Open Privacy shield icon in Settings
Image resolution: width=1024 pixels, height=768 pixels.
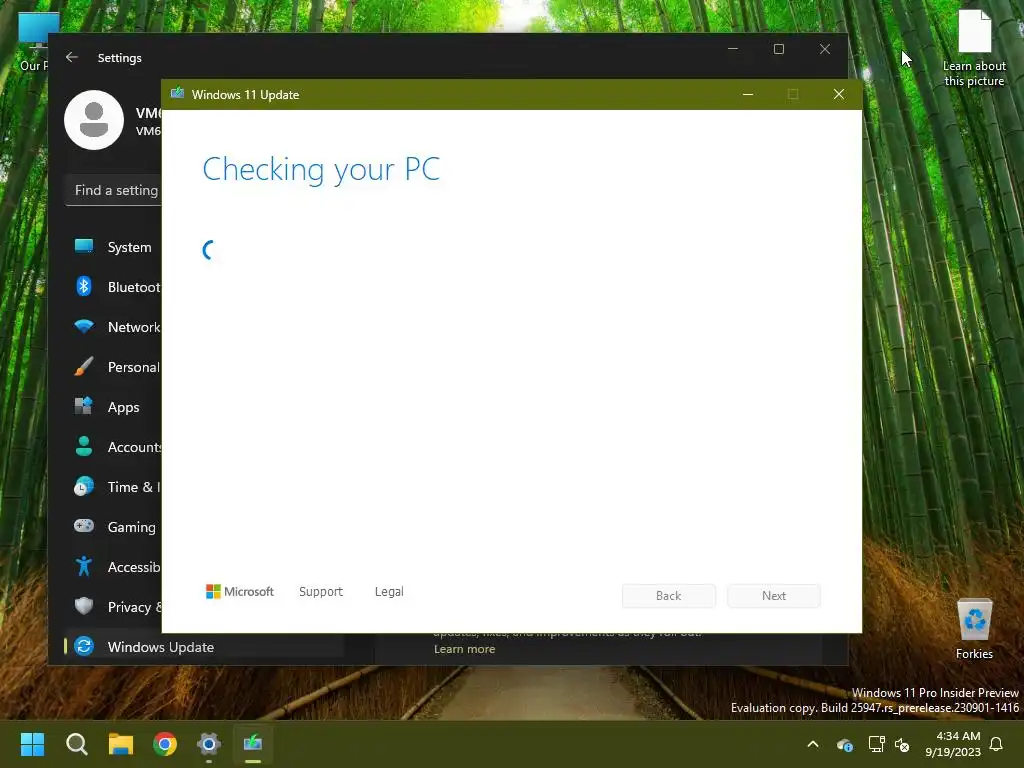tap(84, 606)
